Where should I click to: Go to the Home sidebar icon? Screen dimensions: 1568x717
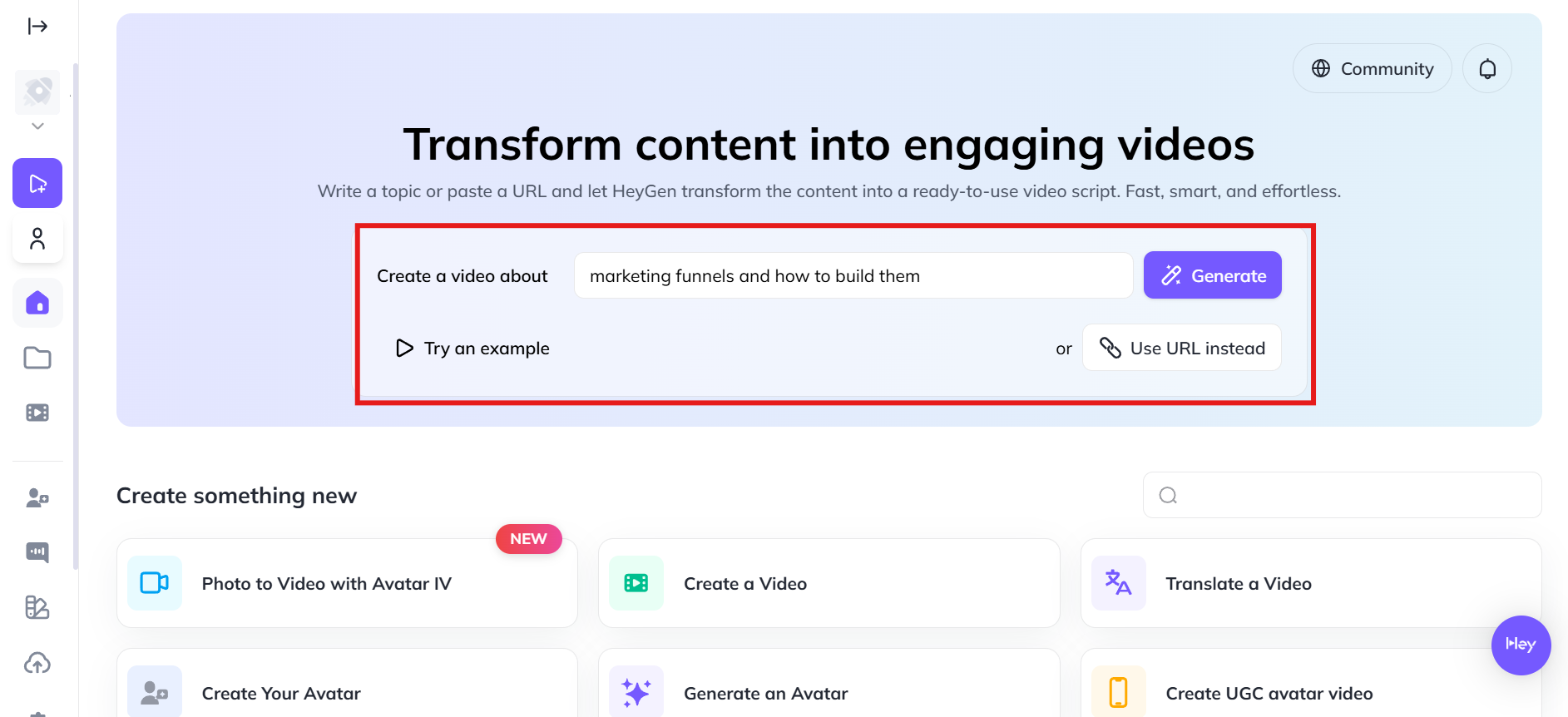(x=37, y=303)
